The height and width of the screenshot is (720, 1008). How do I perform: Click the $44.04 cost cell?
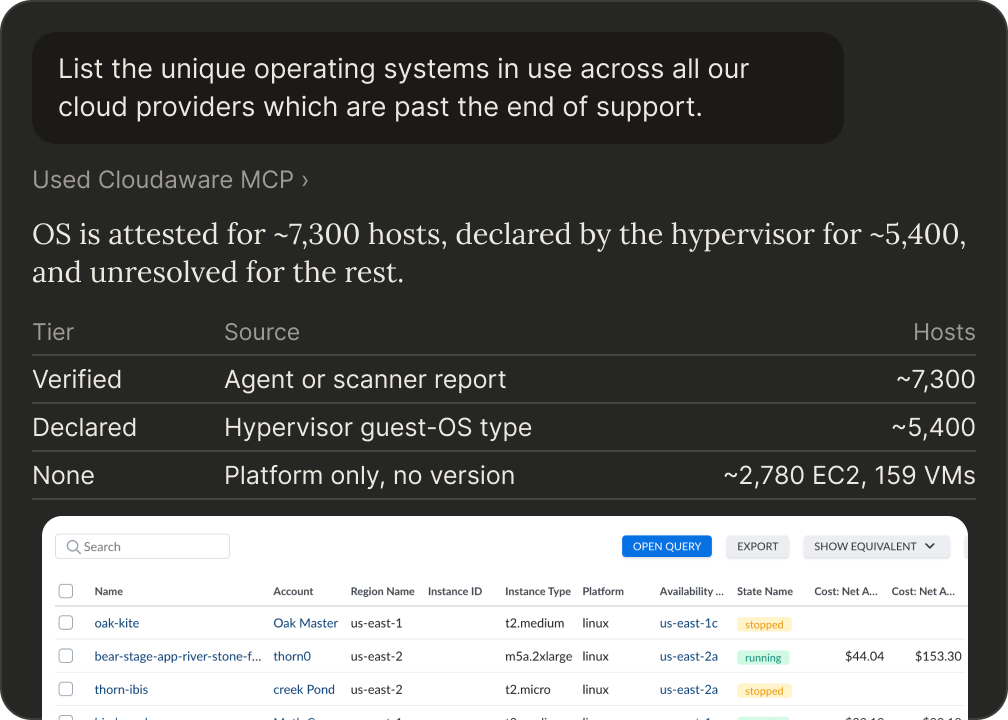click(x=864, y=656)
